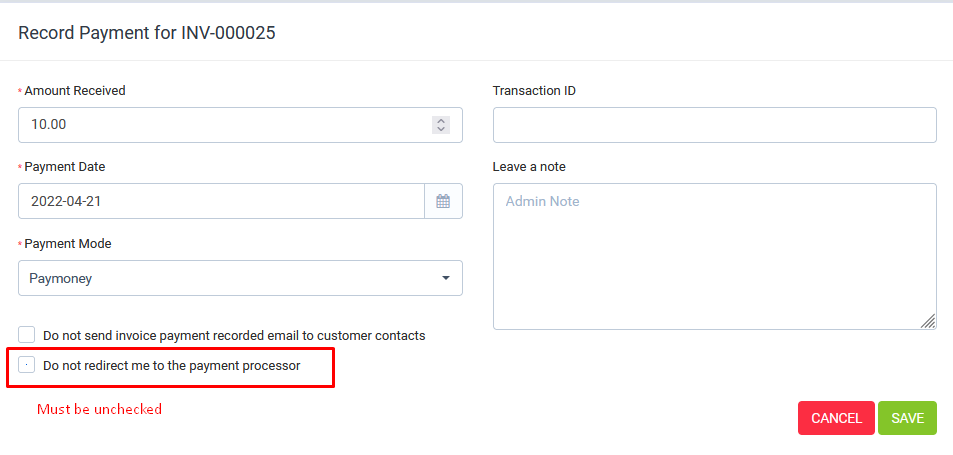Save the recorded payment
Screen dimensions: 953x455
point(907,418)
